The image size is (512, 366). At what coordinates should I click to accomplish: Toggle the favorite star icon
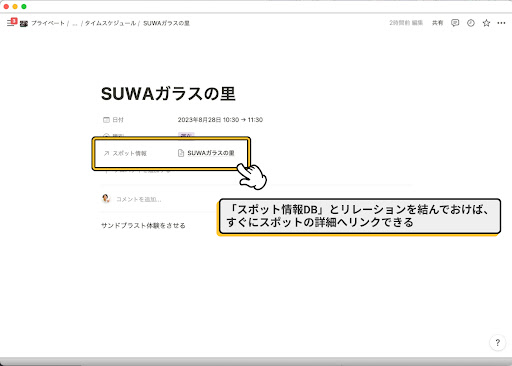[x=486, y=23]
